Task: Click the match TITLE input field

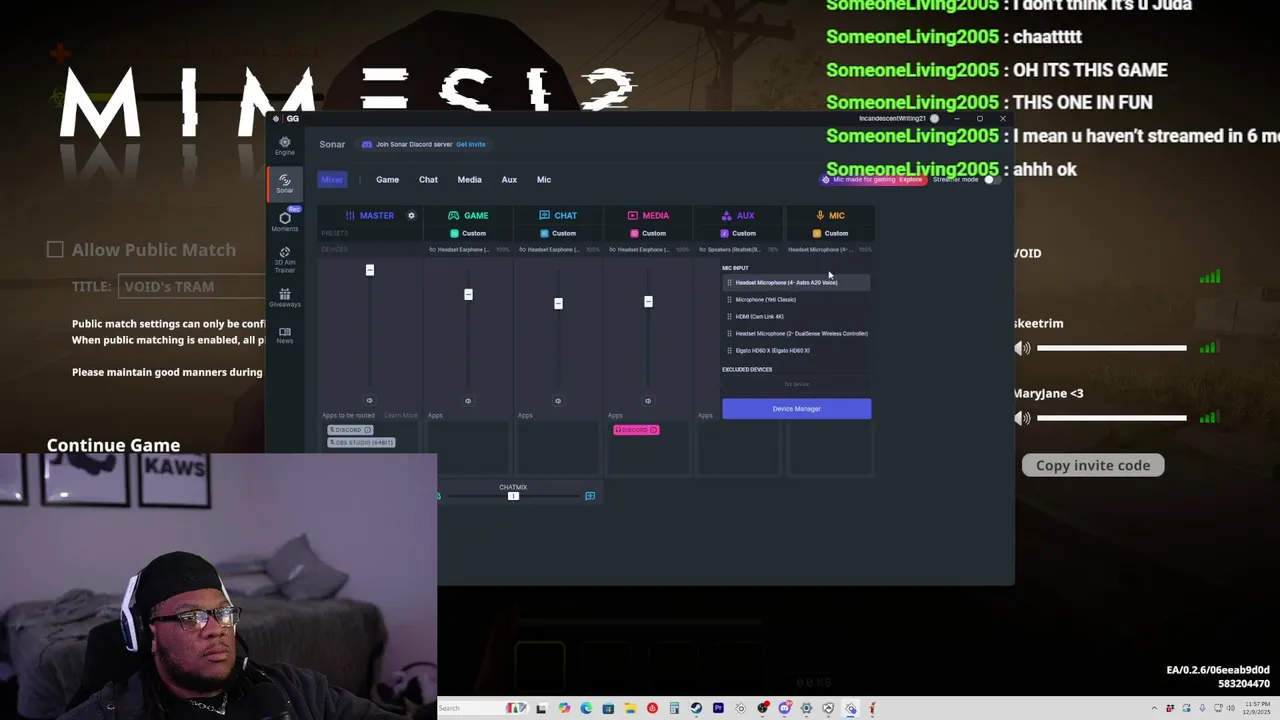Action: [x=192, y=287]
